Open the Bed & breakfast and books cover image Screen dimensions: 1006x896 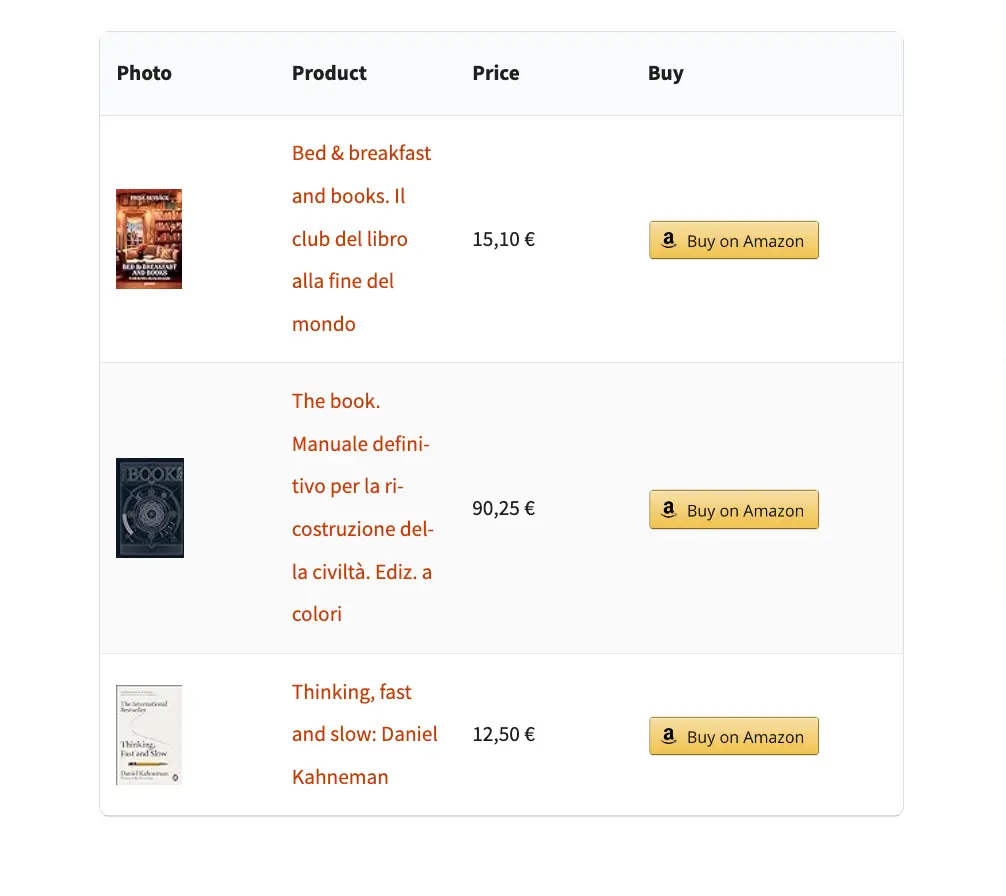tap(149, 239)
